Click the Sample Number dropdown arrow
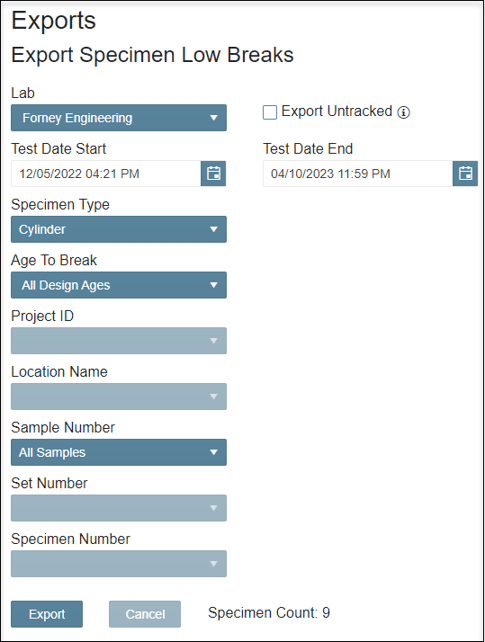 213,452
